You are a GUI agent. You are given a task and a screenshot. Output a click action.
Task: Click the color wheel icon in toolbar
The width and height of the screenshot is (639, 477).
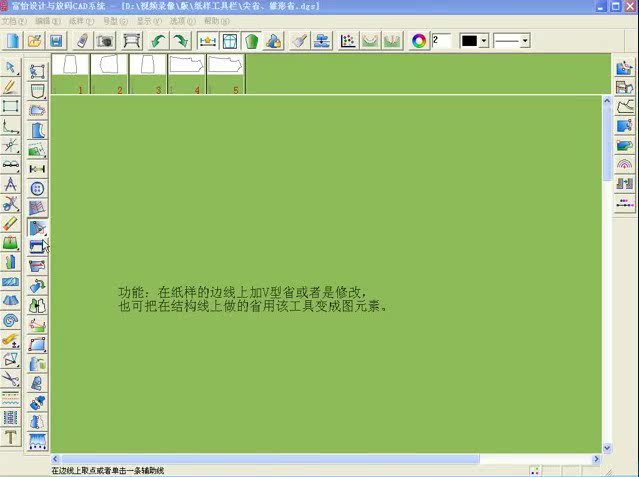coord(419,41)
